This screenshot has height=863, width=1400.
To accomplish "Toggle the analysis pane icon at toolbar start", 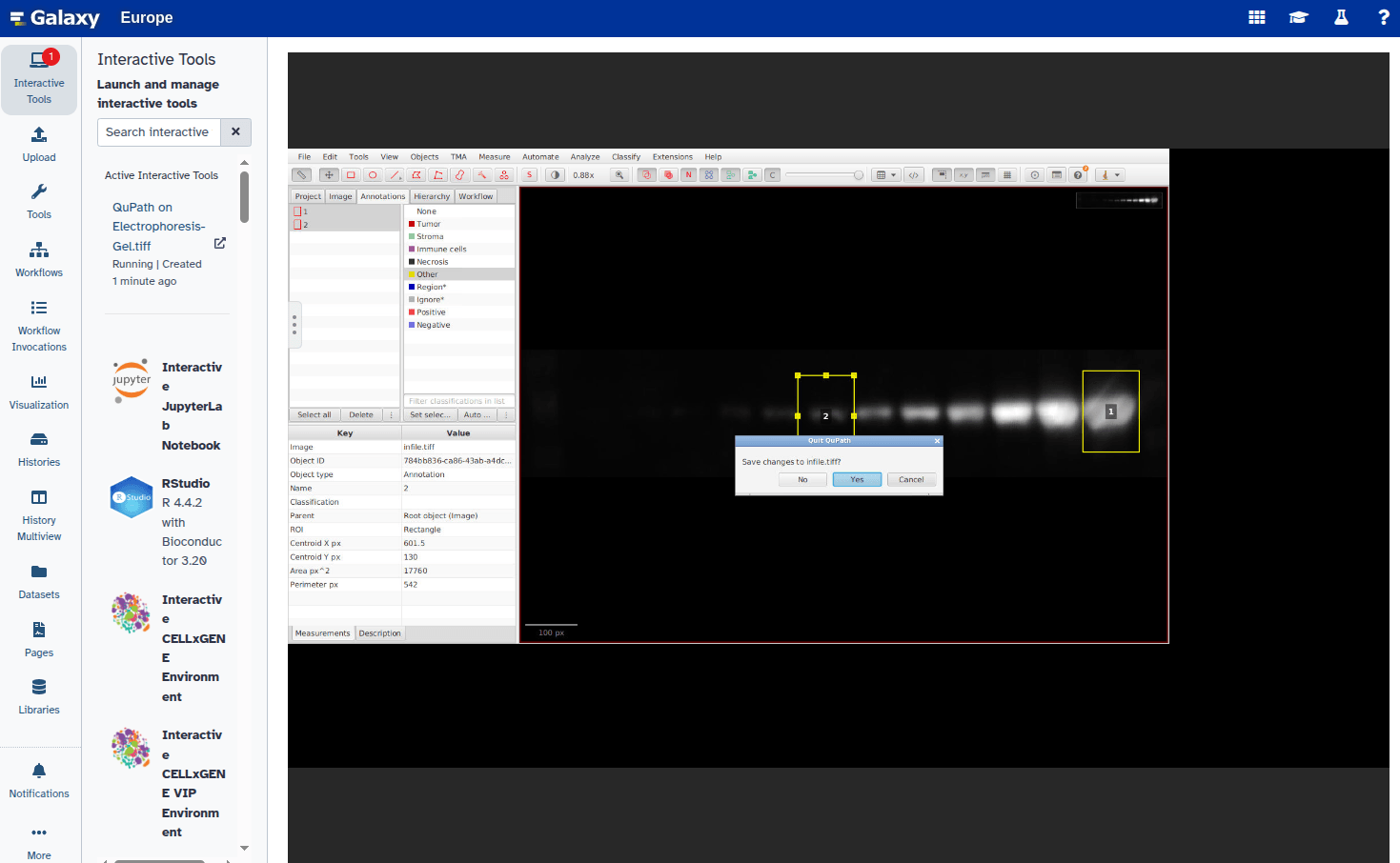I will click(x=301, y=175).
